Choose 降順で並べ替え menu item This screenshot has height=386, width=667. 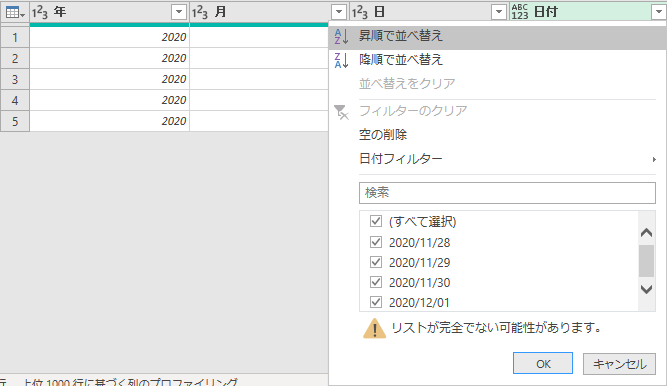click(x=498, y=60)
